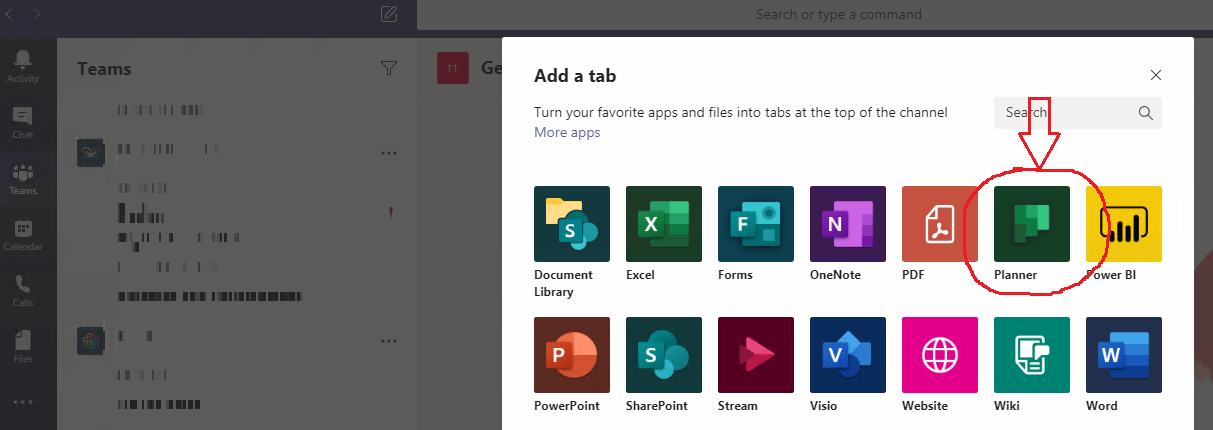Viewport: 1213px width, 430px height.
Task: Add a Word tab
Action: coord(1124,355)
